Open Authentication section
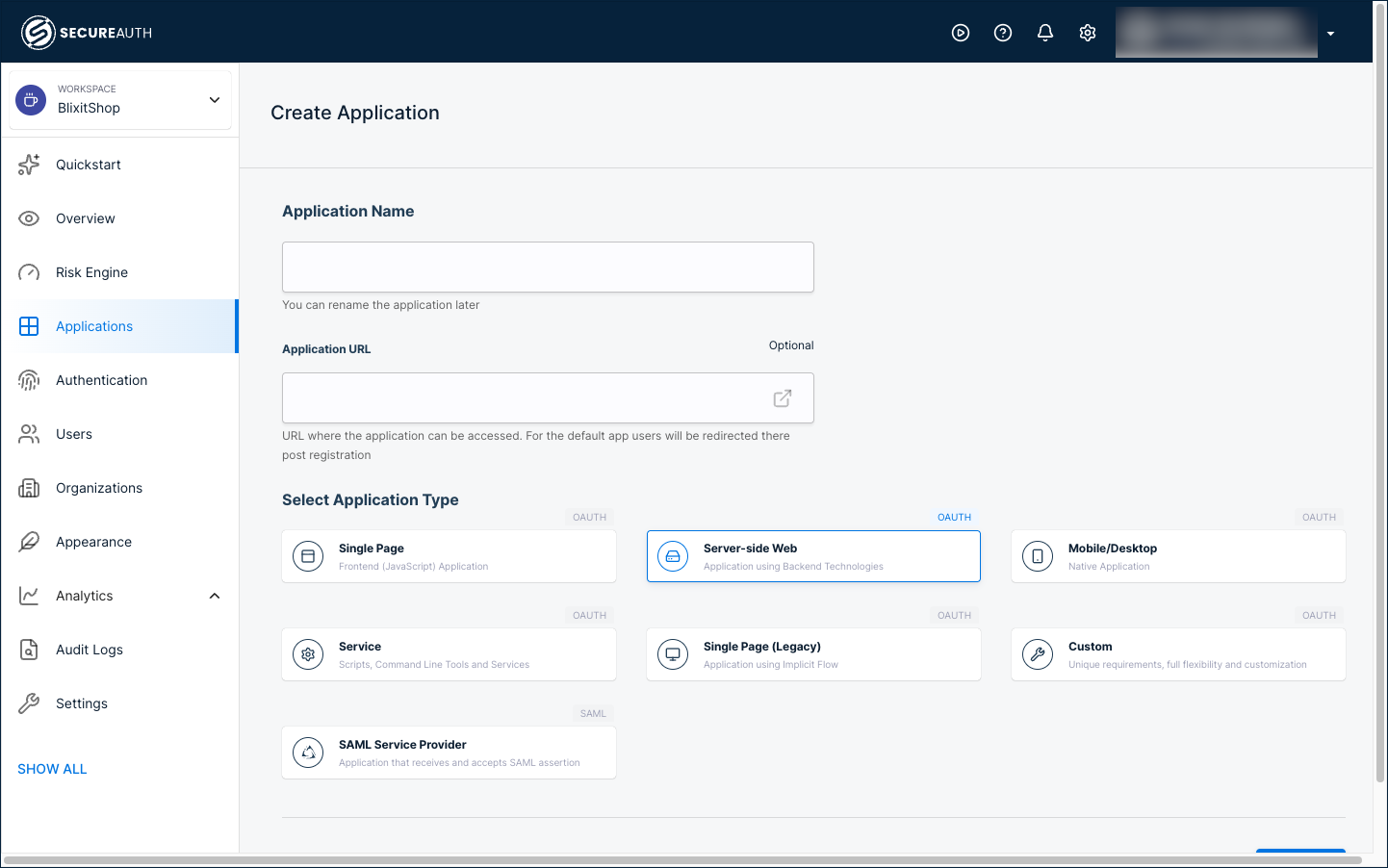The width and height of the screenshot is (1388, 868). coord(119,380)
